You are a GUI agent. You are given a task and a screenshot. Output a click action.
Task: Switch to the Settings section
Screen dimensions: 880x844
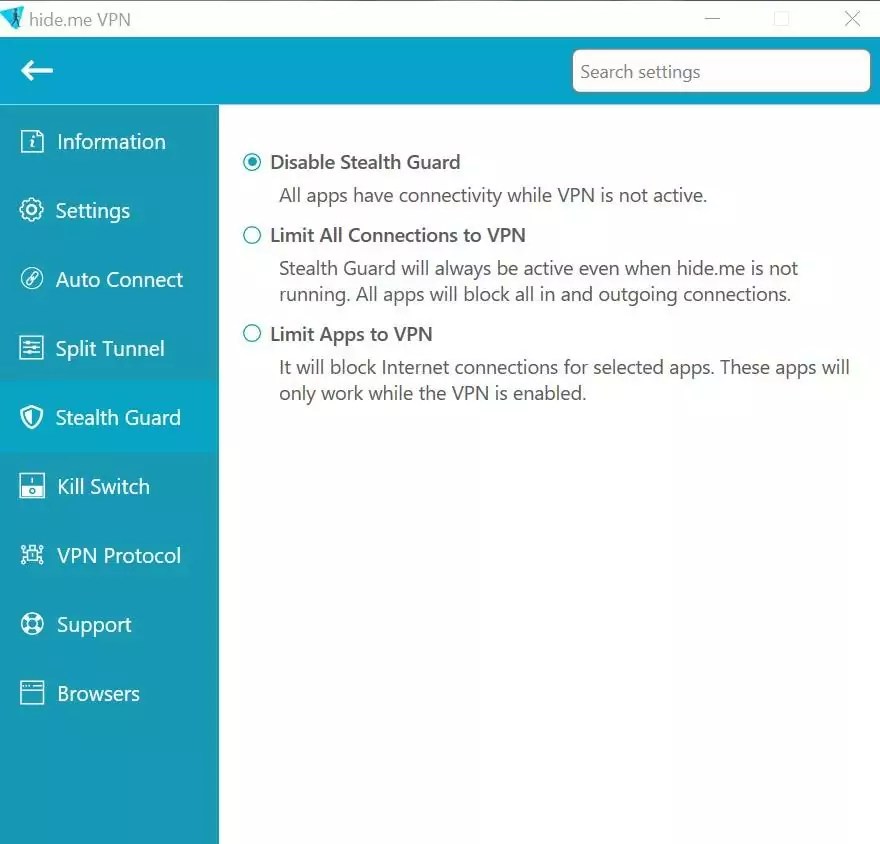click(x=94, y=210)
